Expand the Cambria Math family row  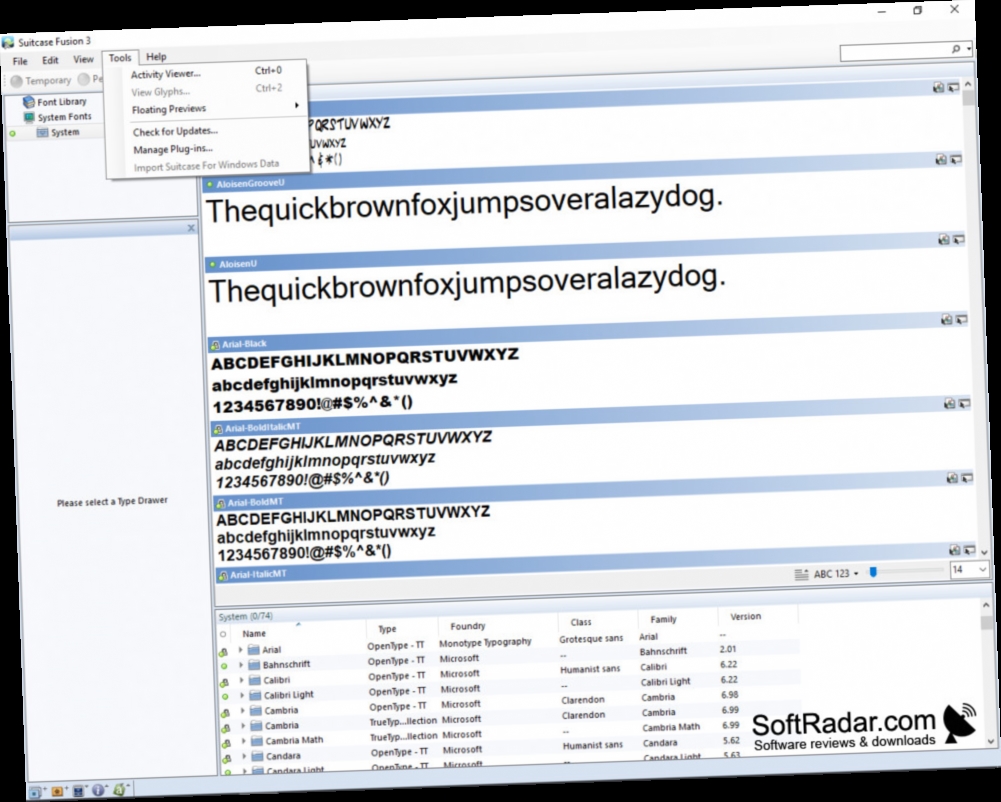point(244,741)
